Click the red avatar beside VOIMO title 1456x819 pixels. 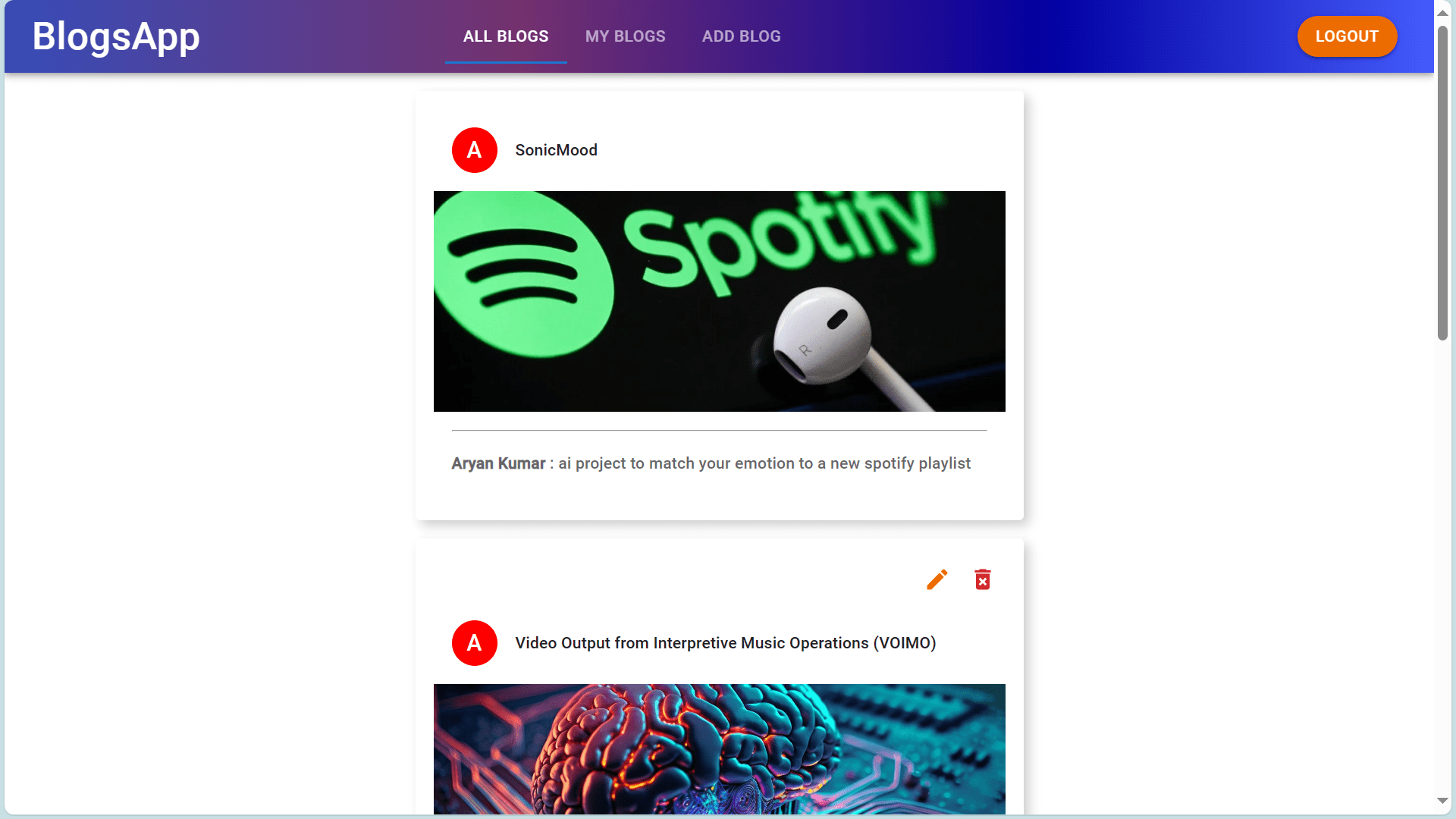pos(475,643)
